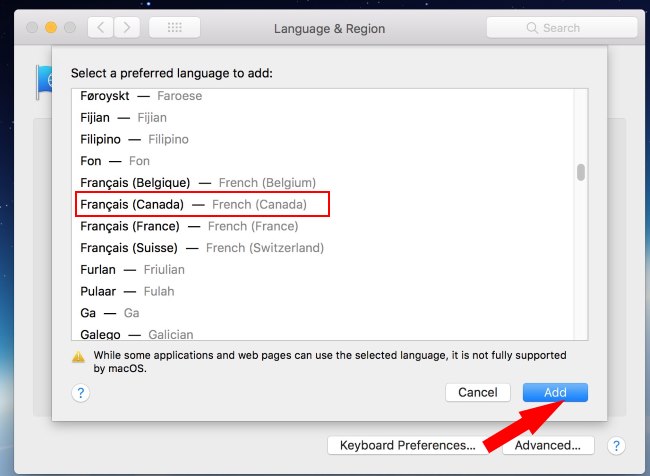Screen dimensions: 650x476
Task: Click the back navigation arrow
Action: tap(101, 28)
